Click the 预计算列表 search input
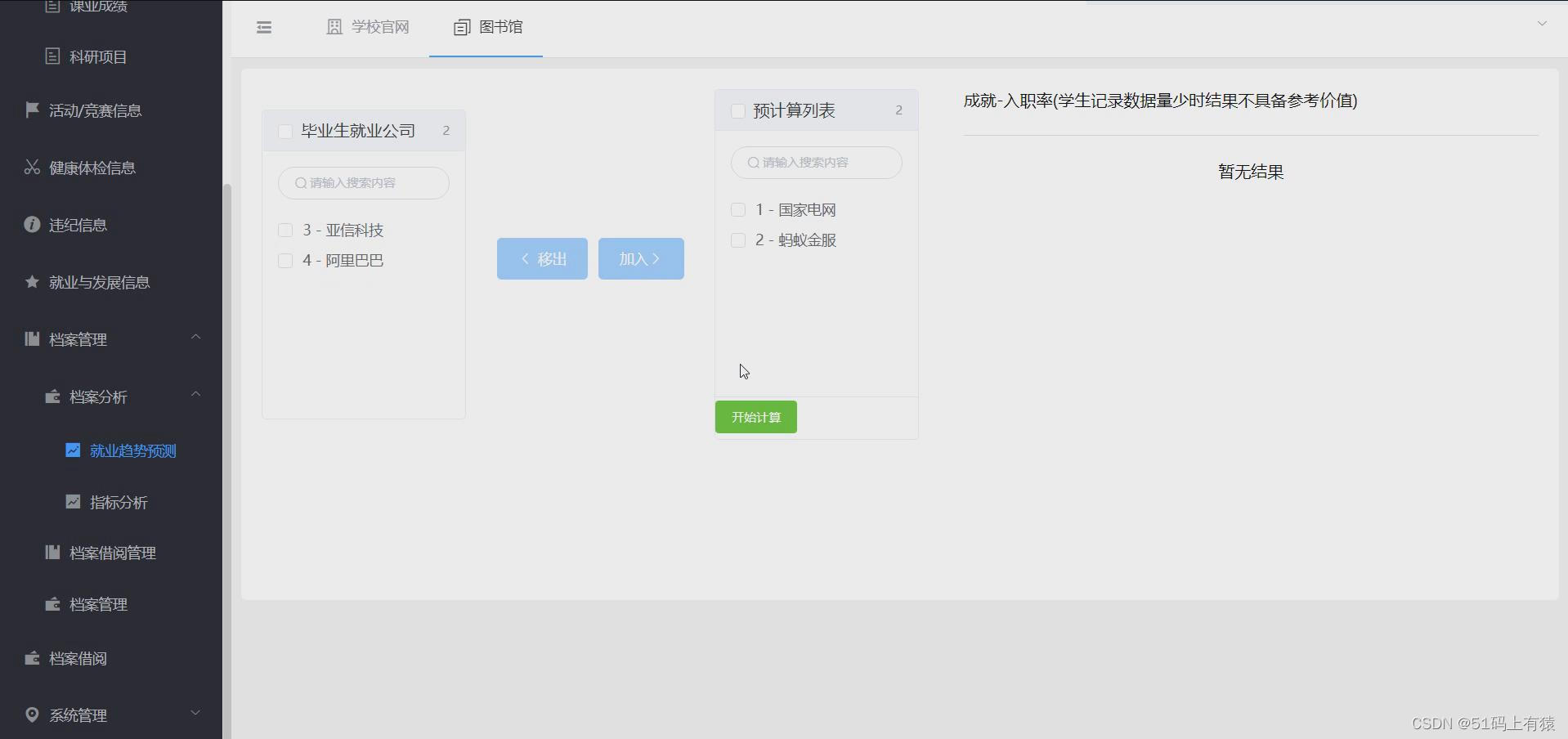This screenshot has height=739, width=1568. coord(815,163)
